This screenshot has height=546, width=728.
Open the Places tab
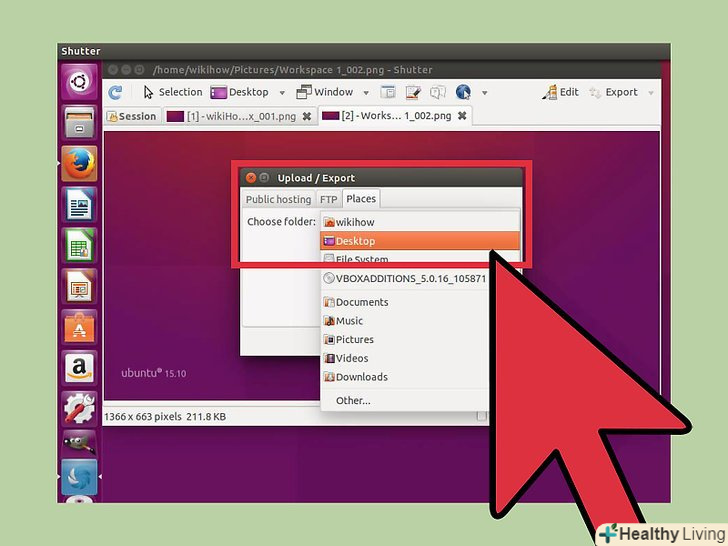pyautogui.click(x=361, y=199)
